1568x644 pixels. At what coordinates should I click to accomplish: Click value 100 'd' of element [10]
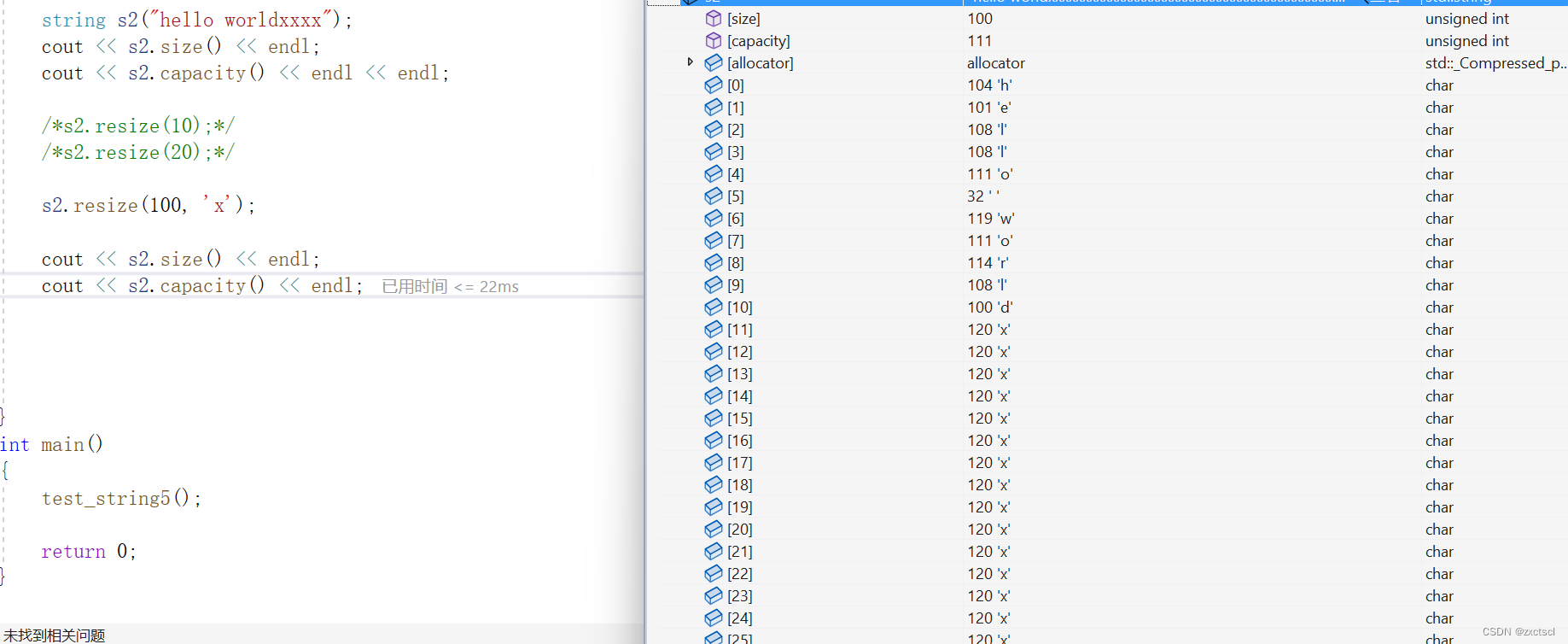[990, 307]
